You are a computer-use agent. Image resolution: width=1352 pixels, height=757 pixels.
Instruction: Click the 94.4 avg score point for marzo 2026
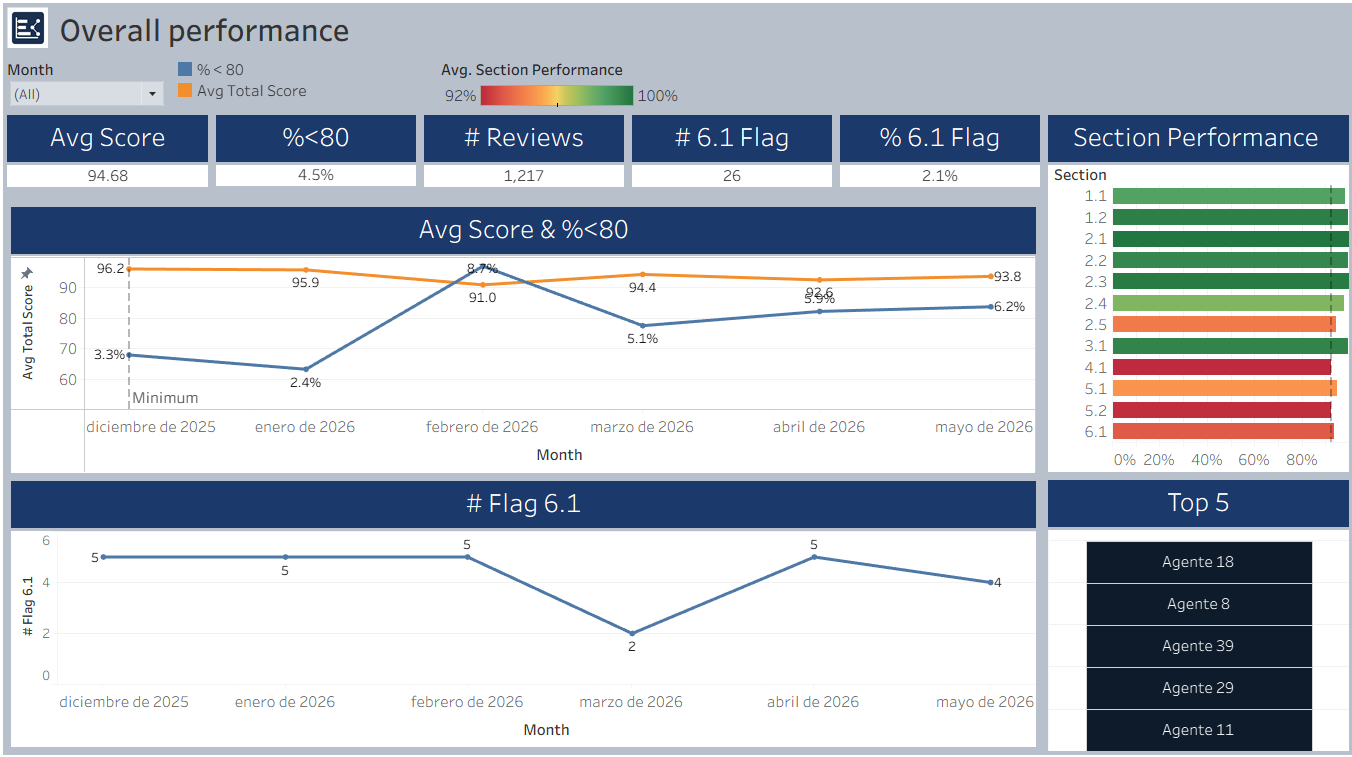tap(642, 275)
